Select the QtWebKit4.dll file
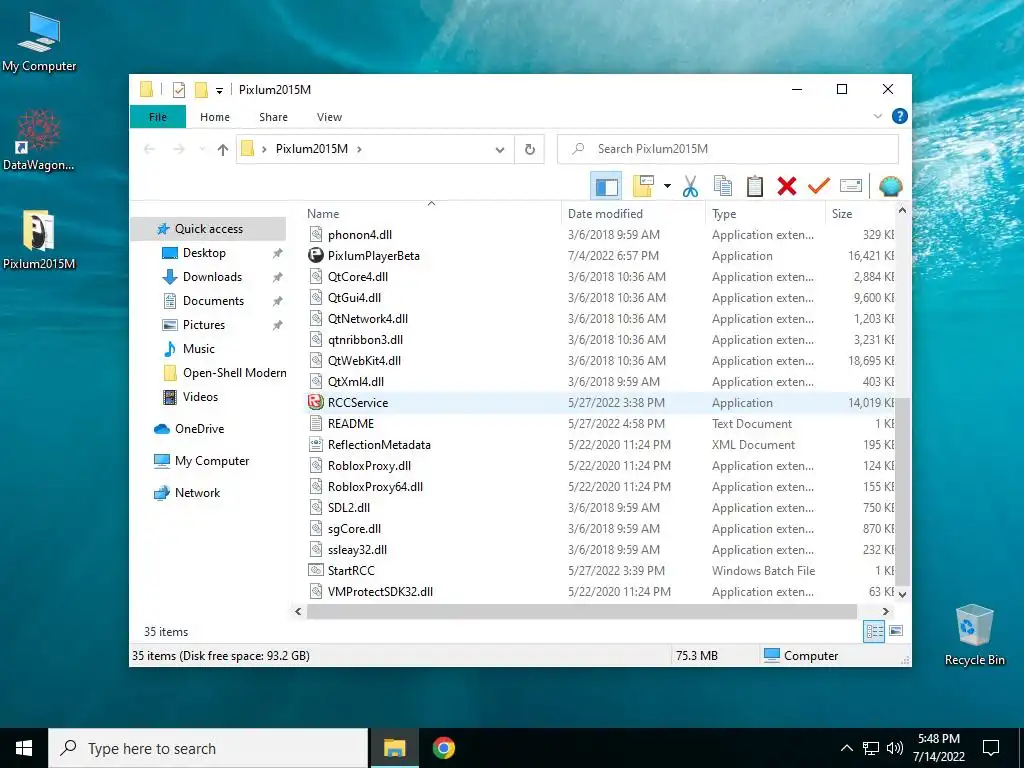The width and height of the screenshot is (1024, 768). [x=364, y=361]
